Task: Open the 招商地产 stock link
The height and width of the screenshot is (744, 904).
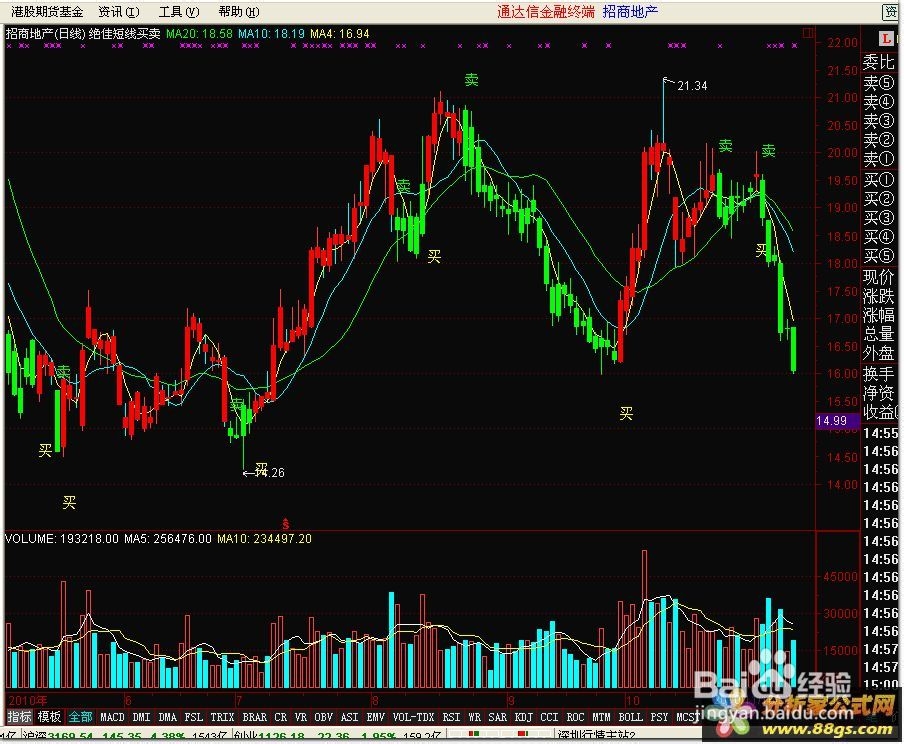Action: point(631,12)
